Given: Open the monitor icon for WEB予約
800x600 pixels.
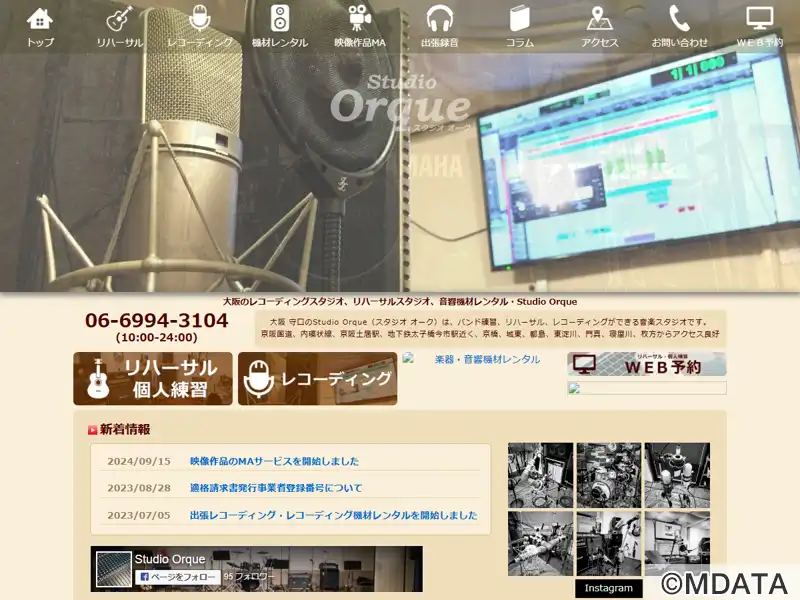Looking at the screenshot, I should (x=760, y=18).
